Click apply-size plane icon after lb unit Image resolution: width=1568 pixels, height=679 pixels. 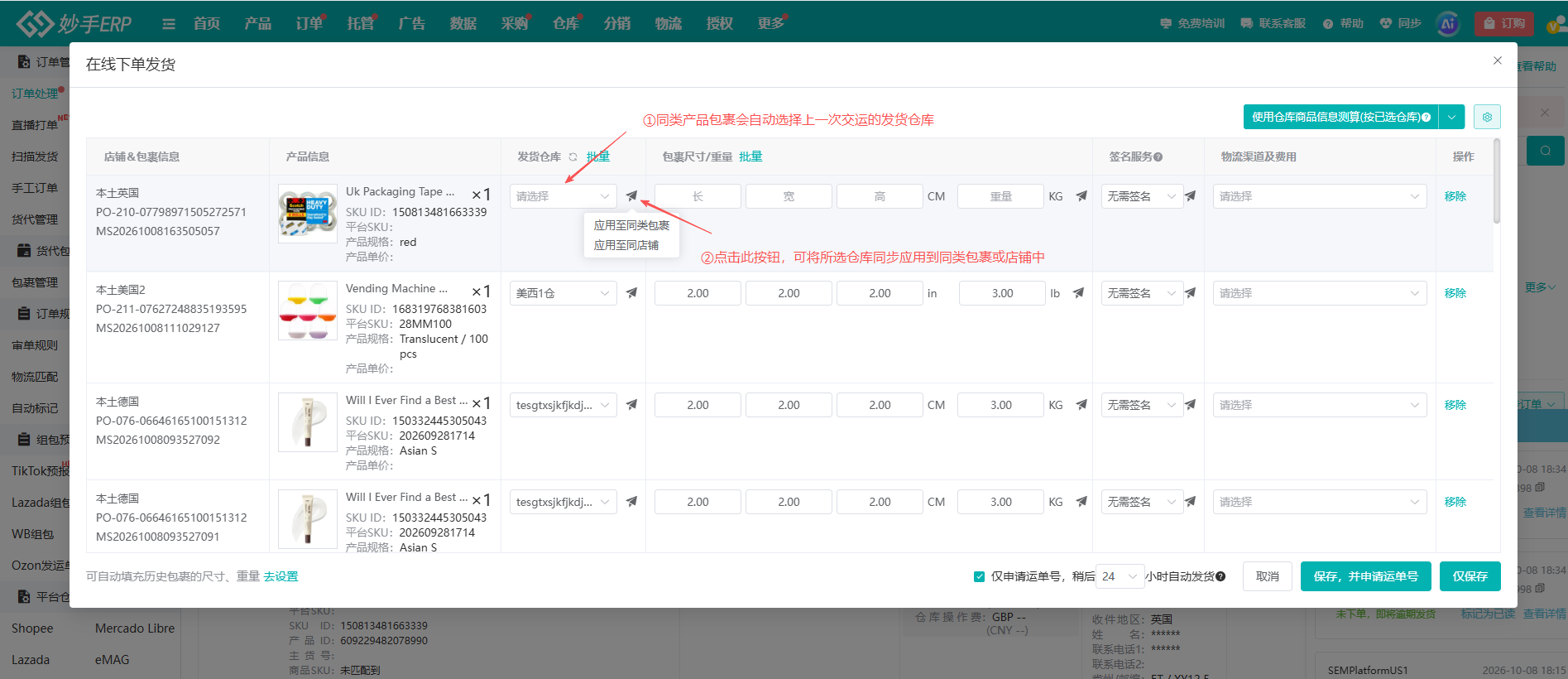[x=1078, y=293]
